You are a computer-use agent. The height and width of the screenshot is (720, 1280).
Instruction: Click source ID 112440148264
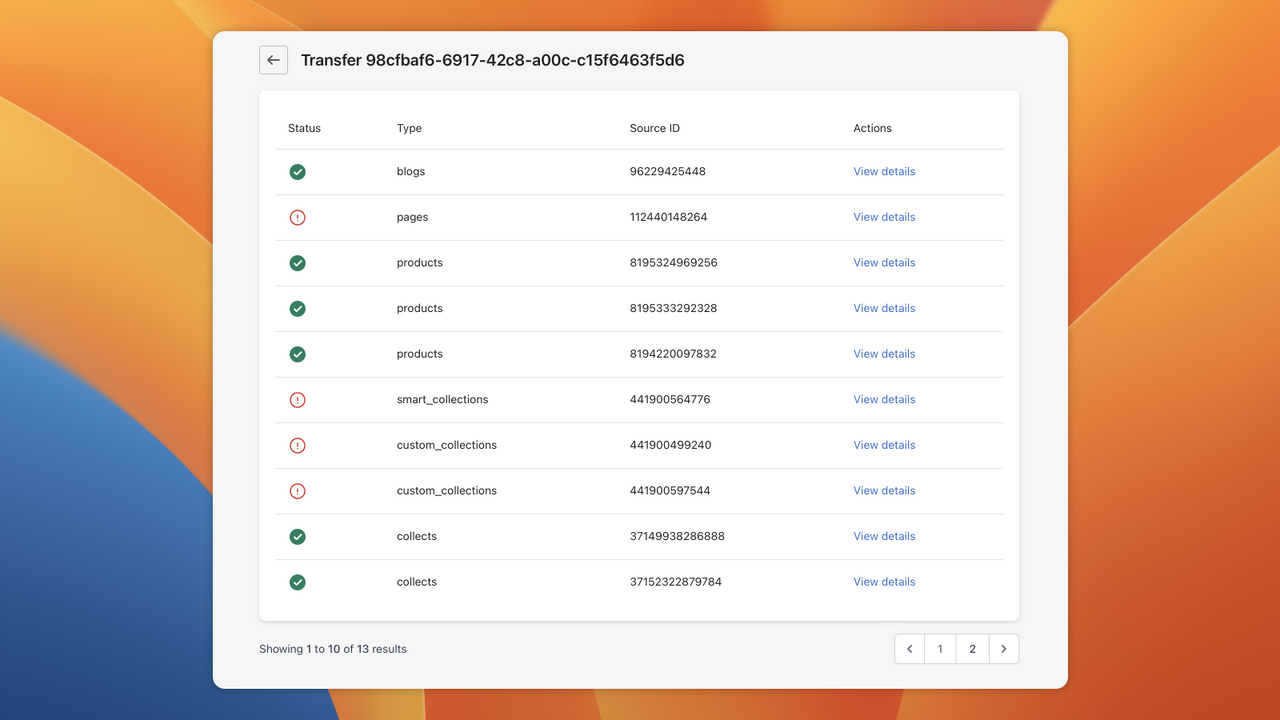(x=669, y=217)
